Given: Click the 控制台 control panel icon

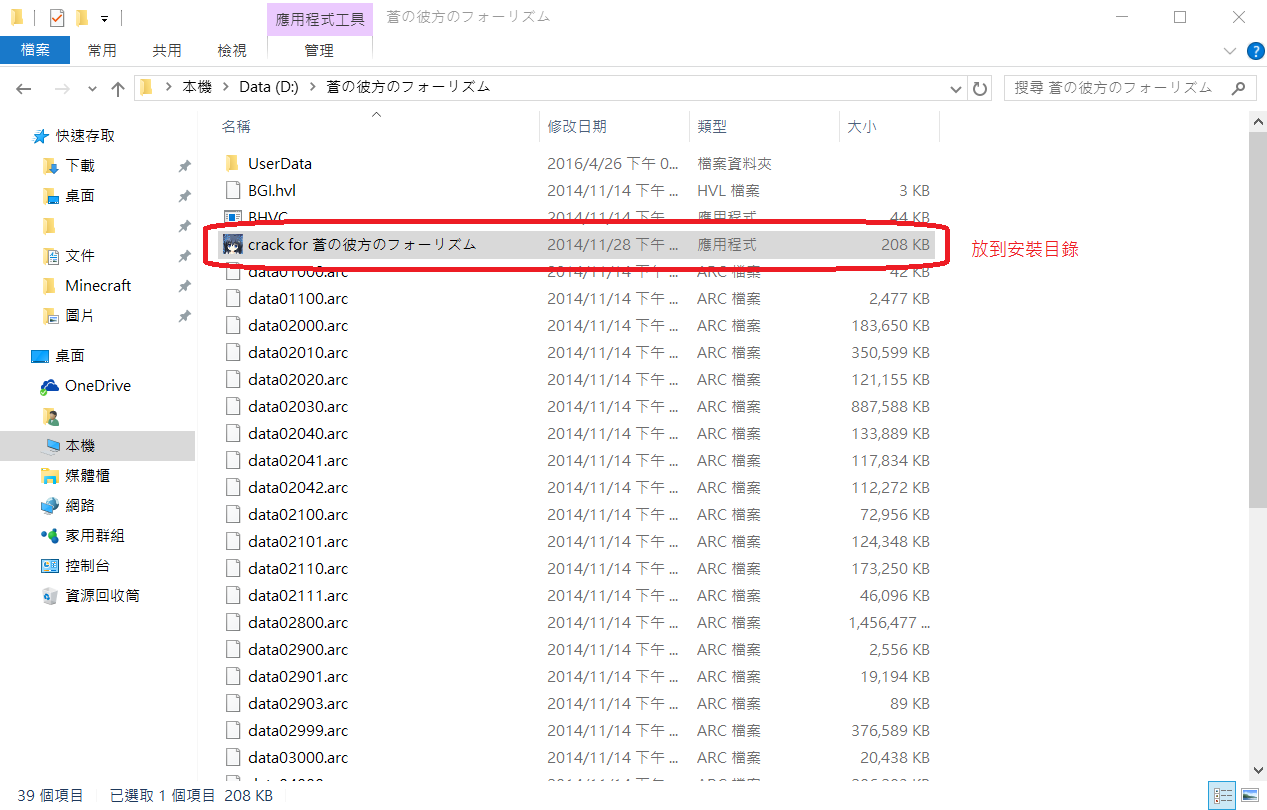Looking at the screenshot, I should (x=49, y=566).
